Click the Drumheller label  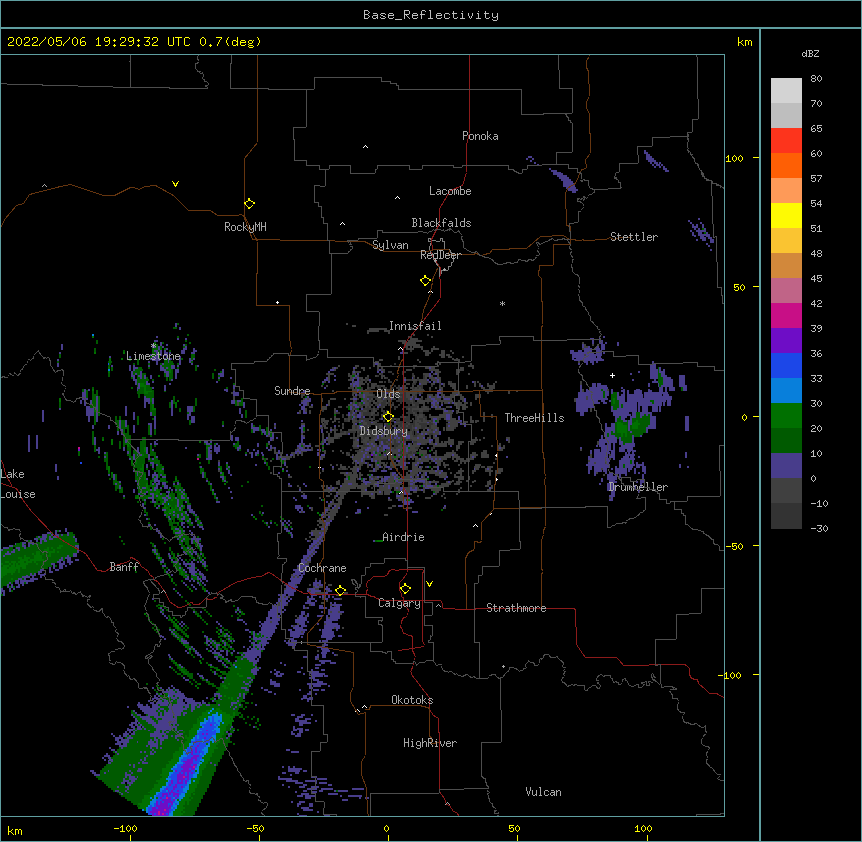[x=638, y=487]
